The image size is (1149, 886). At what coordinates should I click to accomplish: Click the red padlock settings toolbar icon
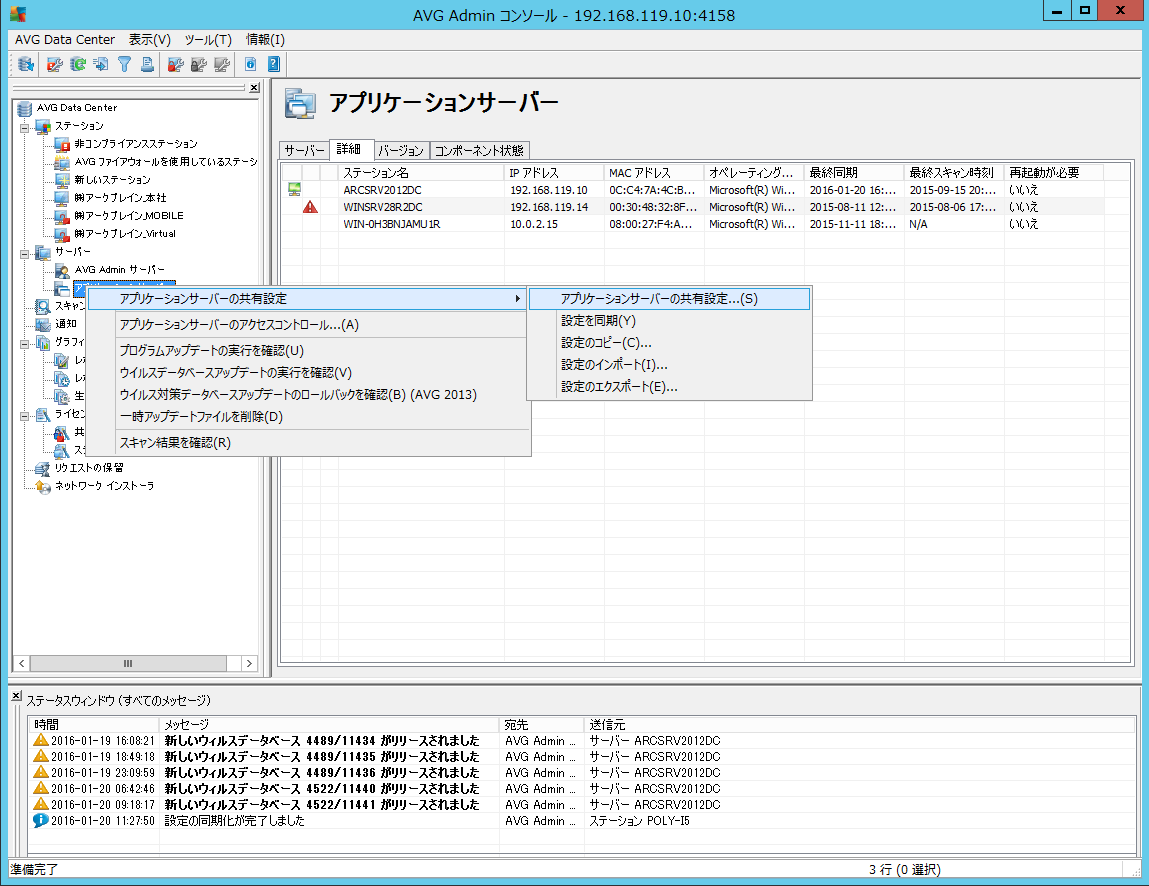[x=175, y=64]
